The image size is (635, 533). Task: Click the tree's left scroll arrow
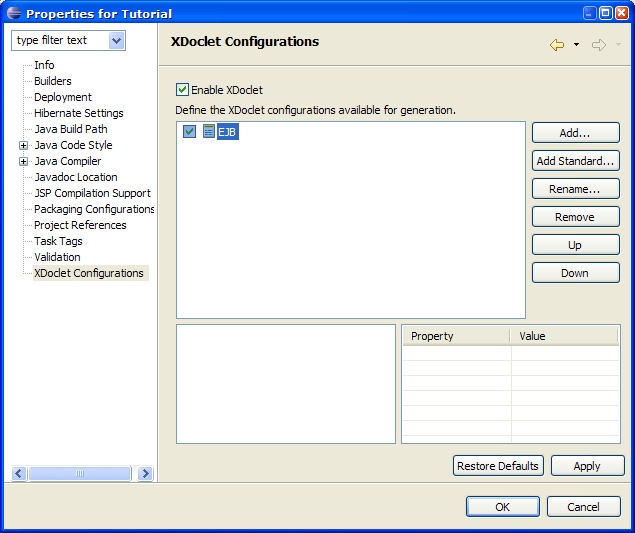19,473
